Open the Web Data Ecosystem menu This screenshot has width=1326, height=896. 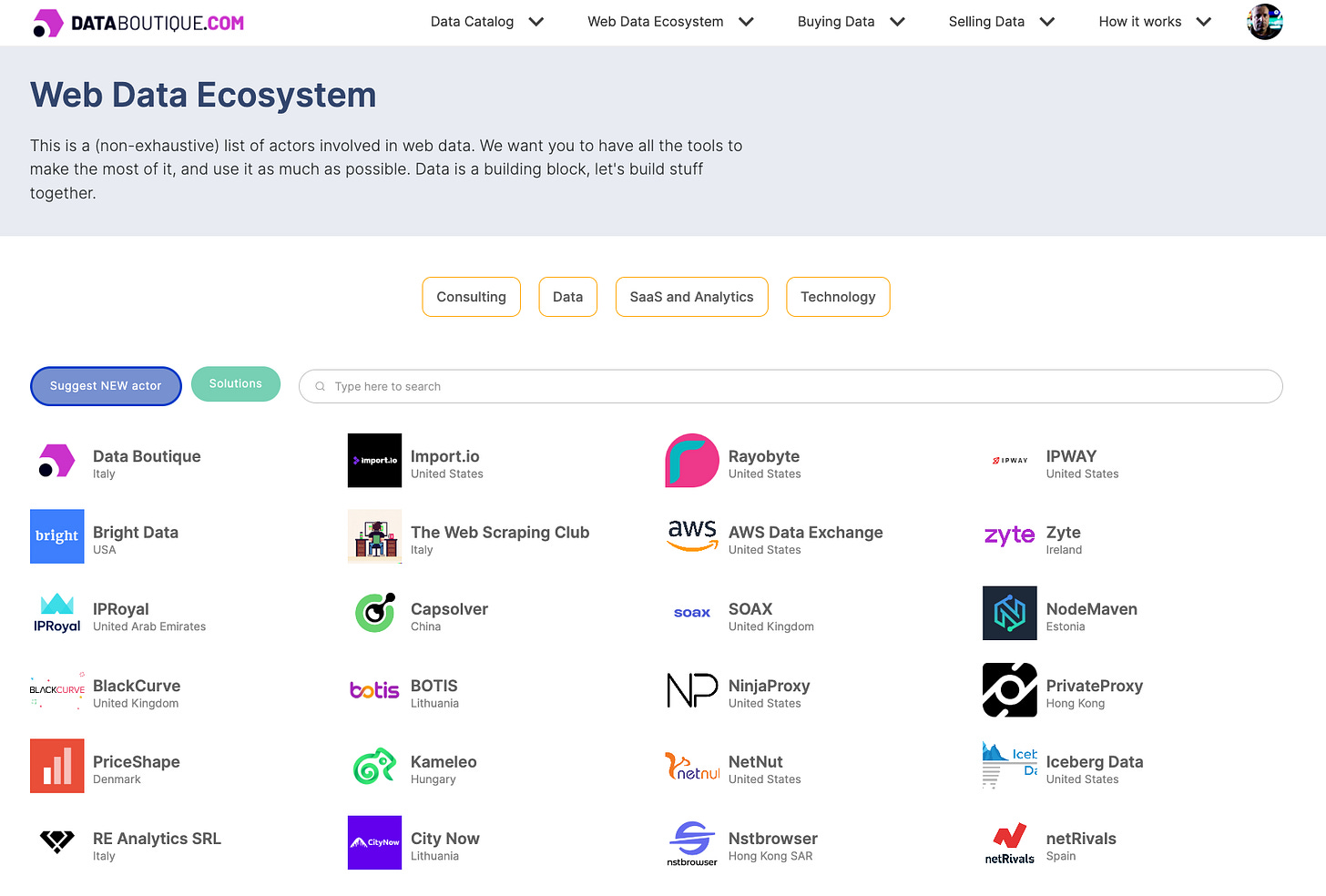(656, 22)
